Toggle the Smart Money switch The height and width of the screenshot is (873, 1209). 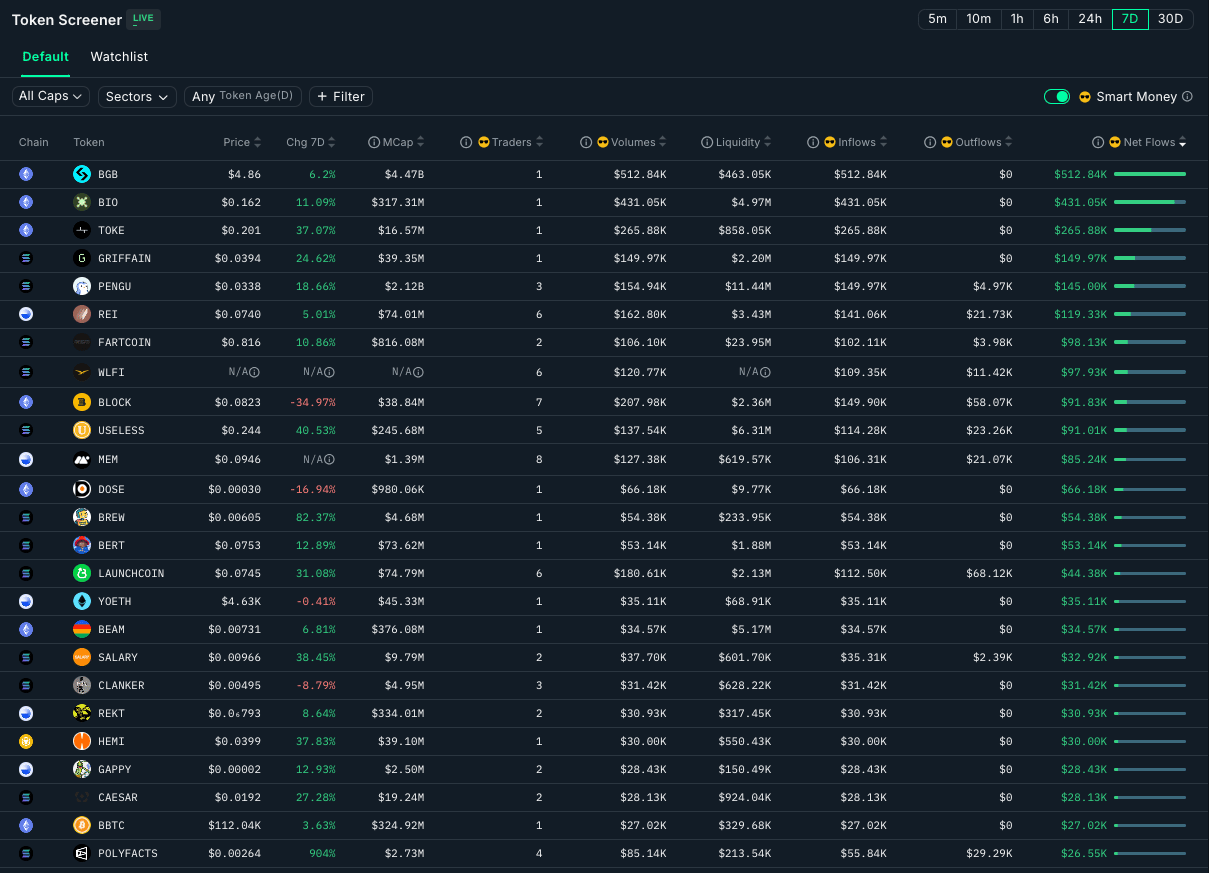1057,97
